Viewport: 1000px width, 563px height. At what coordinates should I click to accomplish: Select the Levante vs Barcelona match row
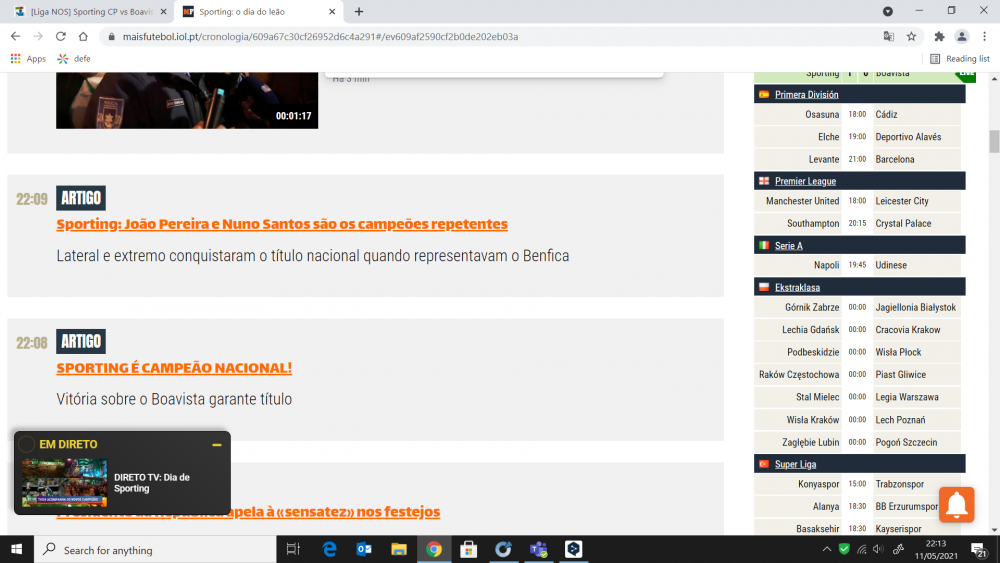858,159
